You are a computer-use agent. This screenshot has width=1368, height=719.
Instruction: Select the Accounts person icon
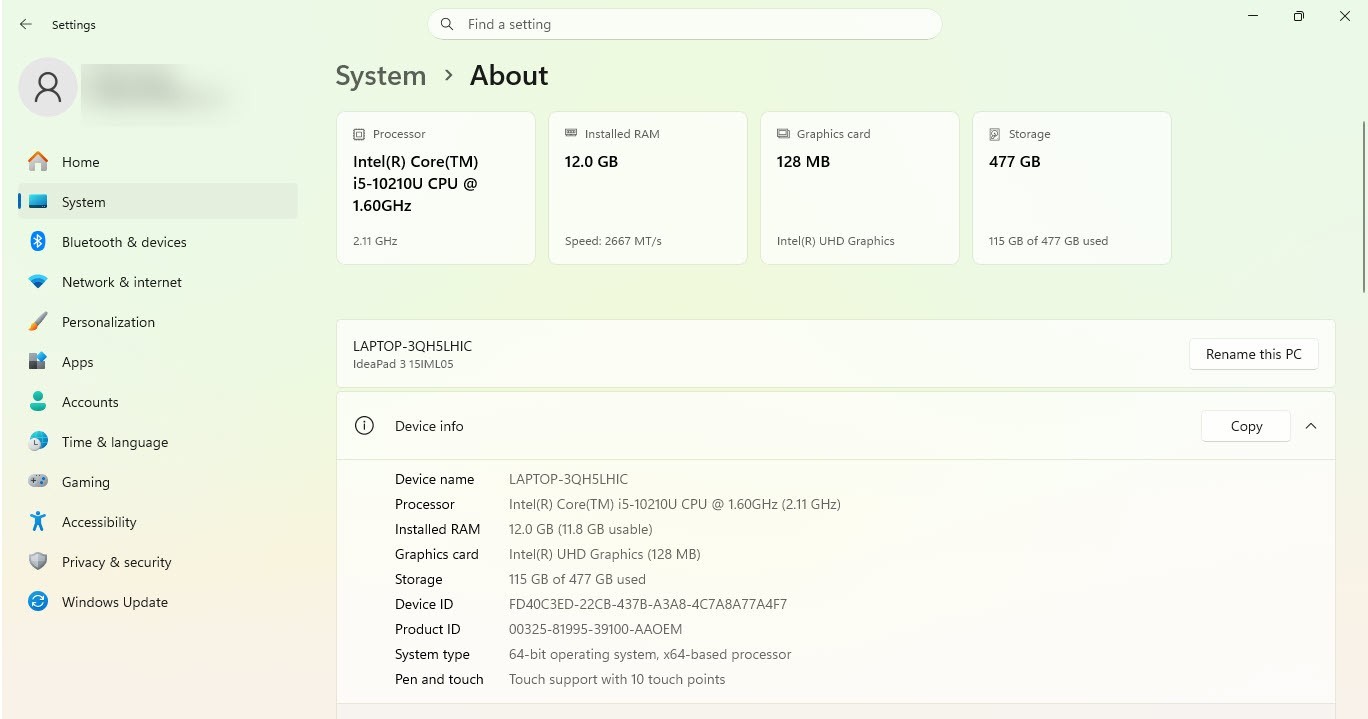coord(38,401)
